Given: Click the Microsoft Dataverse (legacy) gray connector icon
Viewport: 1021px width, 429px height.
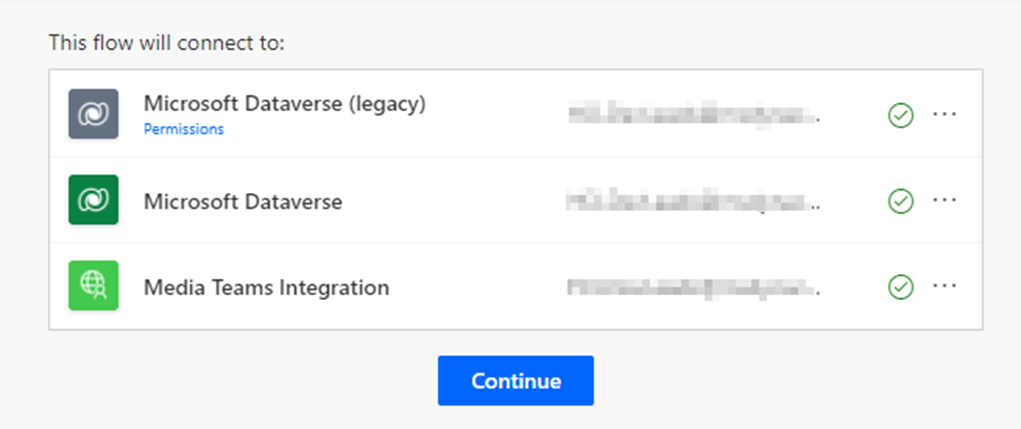Looking at the screenshot, I should (93, 113).
